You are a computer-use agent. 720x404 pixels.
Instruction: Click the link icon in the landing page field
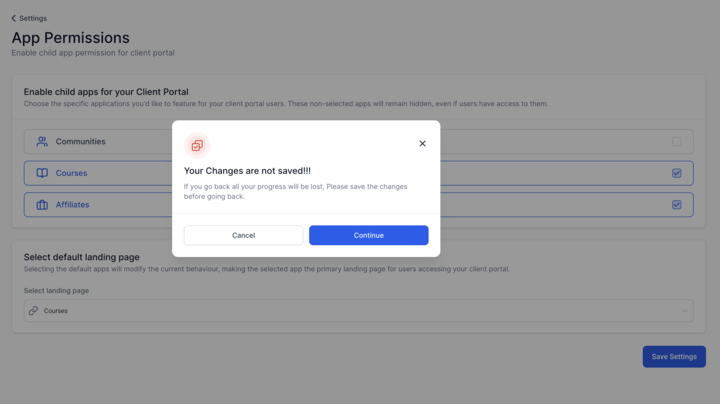[34, 311]
